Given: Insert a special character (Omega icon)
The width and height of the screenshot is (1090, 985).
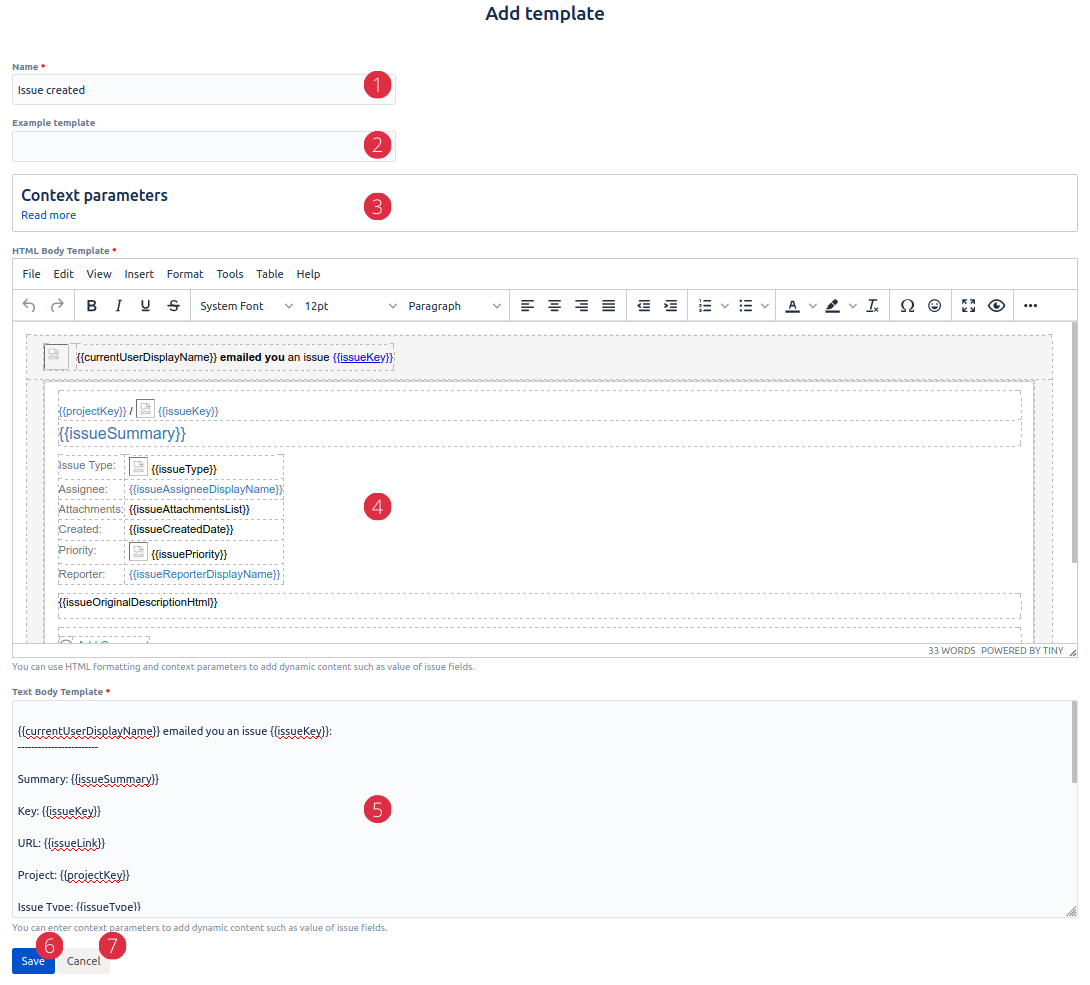Looking at the screenshot, I should point(907,306).
